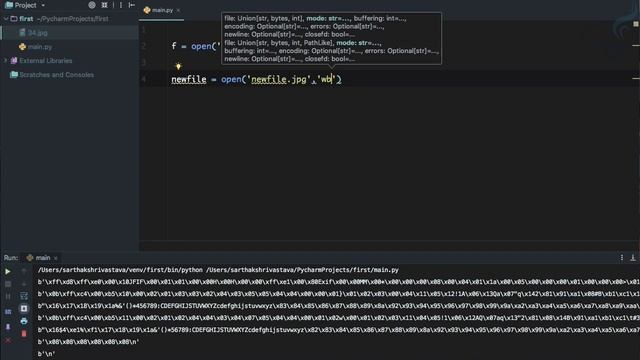Viewport: 640px width, 360px height.
Task: Print the Run console output
Action: (x=24, y=321)
